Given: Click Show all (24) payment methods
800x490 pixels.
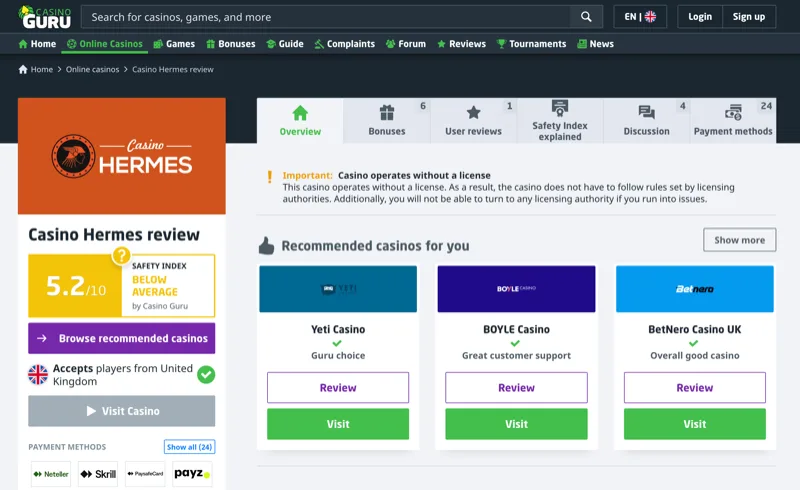Looking at the screenshot, I should point(189,447).
